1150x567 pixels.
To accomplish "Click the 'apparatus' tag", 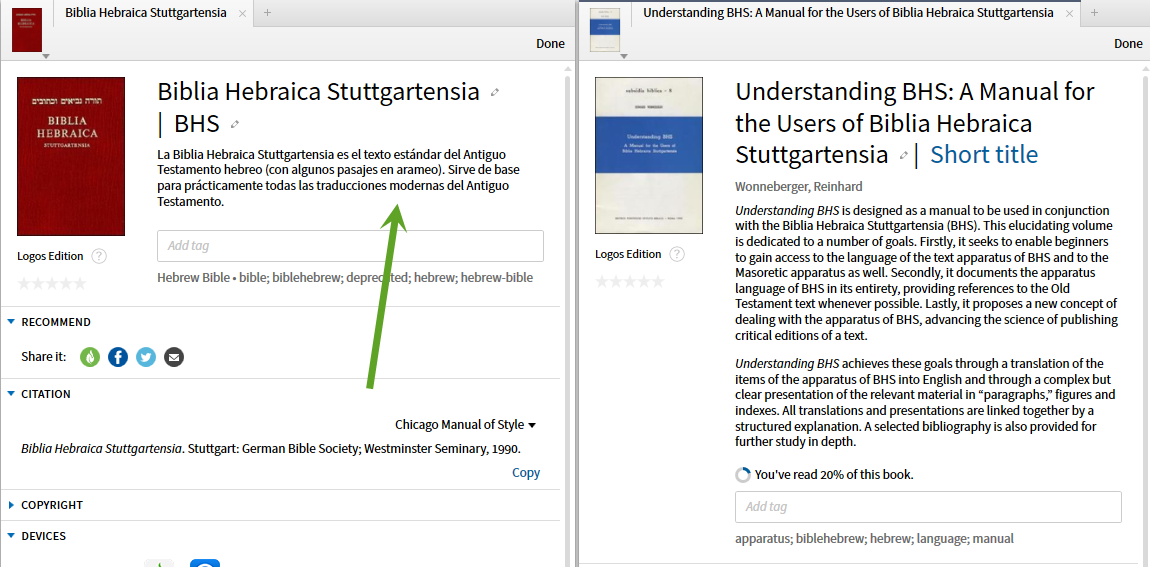I will click(762, 538).
